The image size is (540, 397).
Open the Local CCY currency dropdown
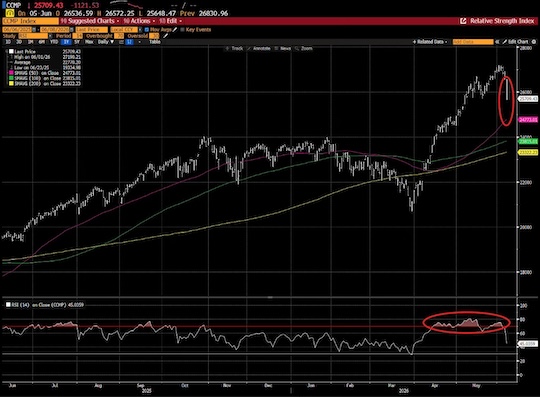pos(124,30)
